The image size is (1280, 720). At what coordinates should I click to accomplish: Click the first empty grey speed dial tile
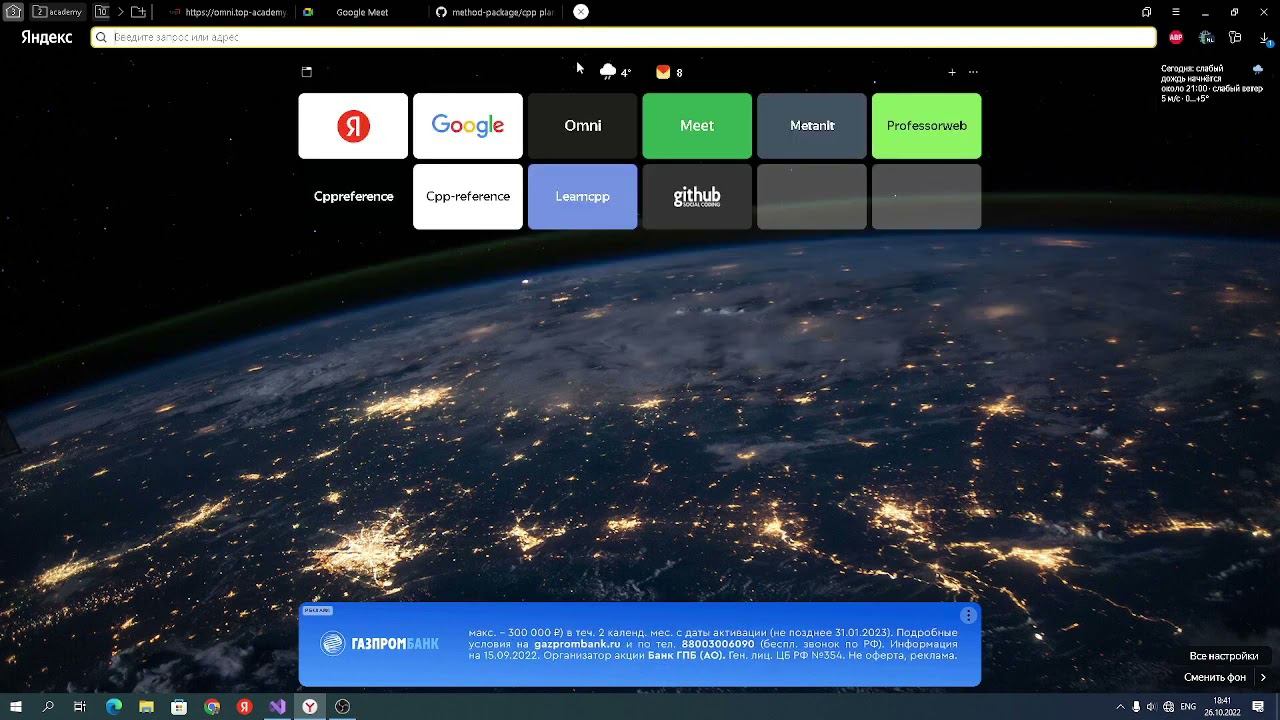pos(812,197)
